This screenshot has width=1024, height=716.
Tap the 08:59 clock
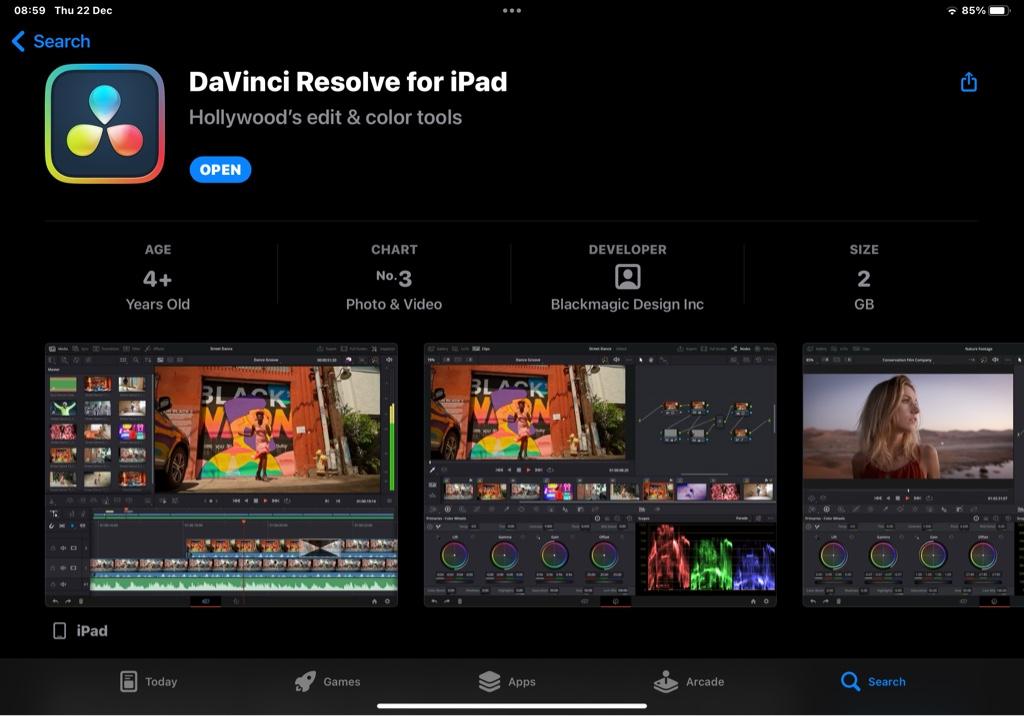(30, 10)
